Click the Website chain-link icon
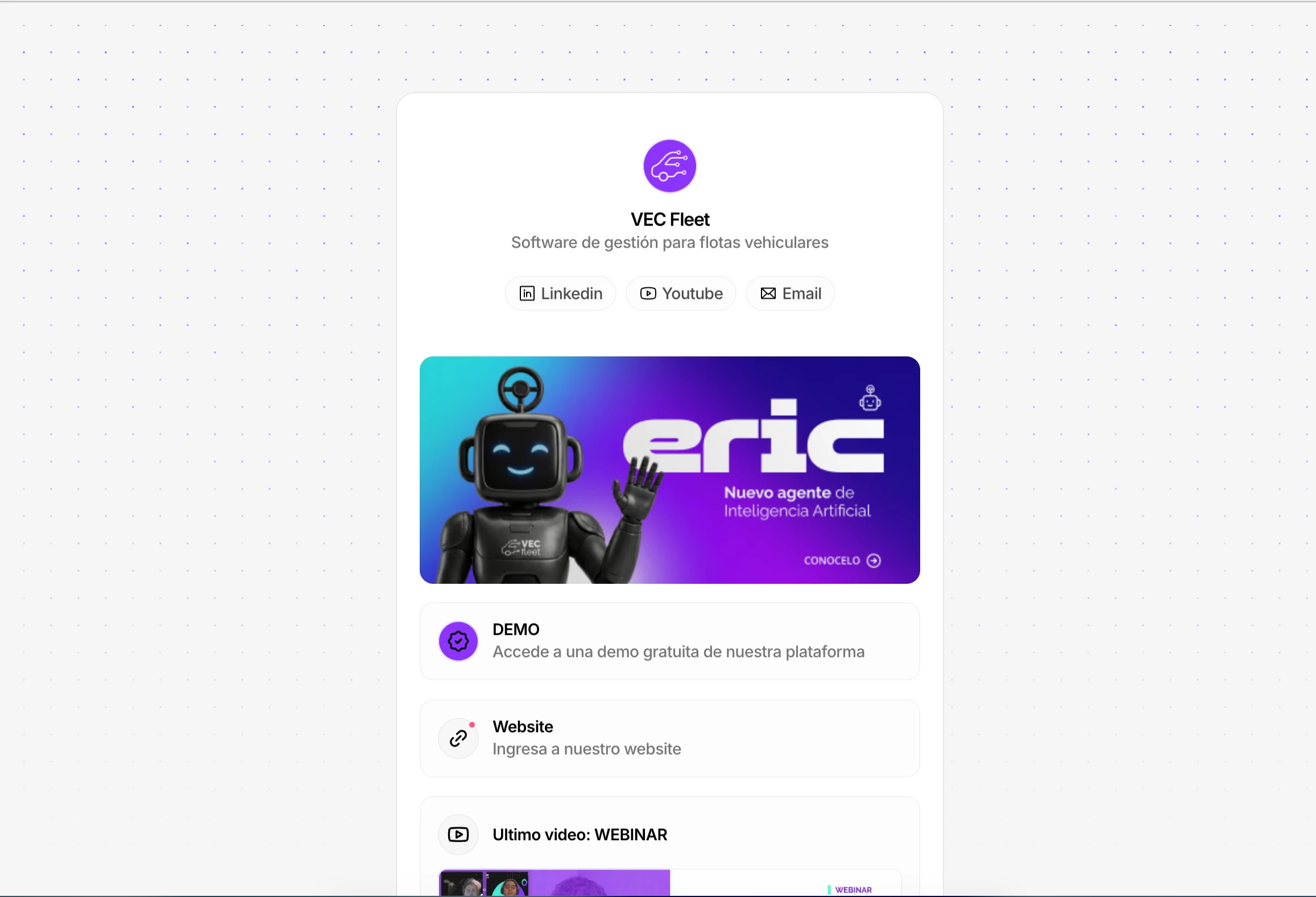 tap(458, 738)
